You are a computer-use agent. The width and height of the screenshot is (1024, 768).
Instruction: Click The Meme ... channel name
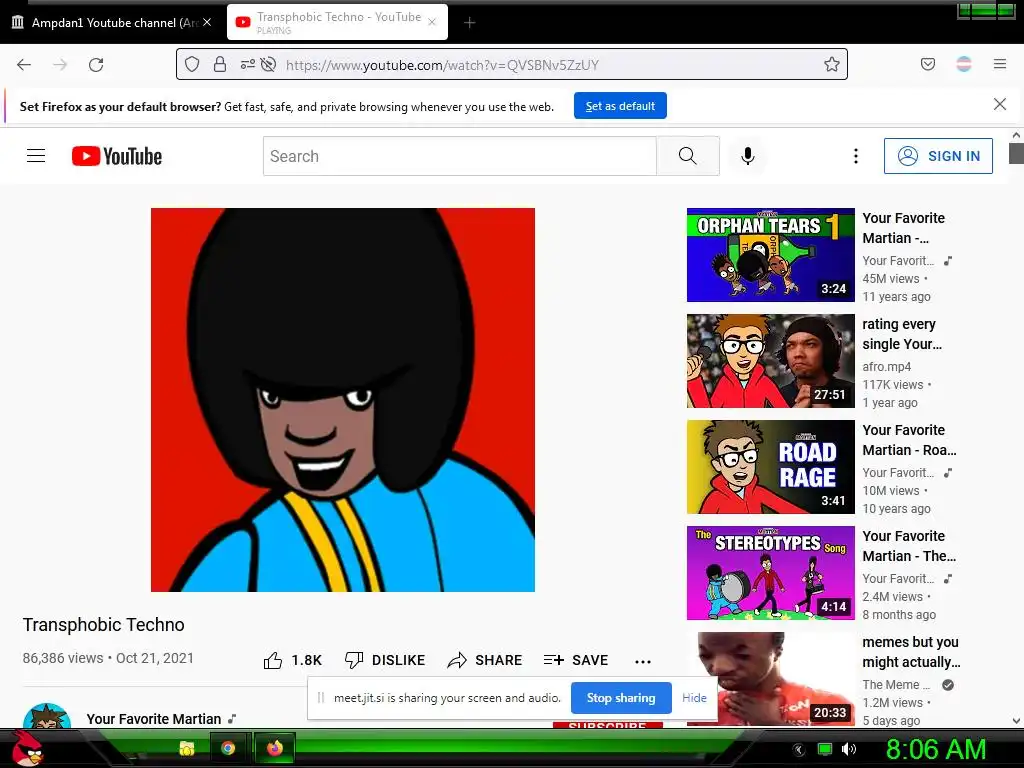[896, 684]
